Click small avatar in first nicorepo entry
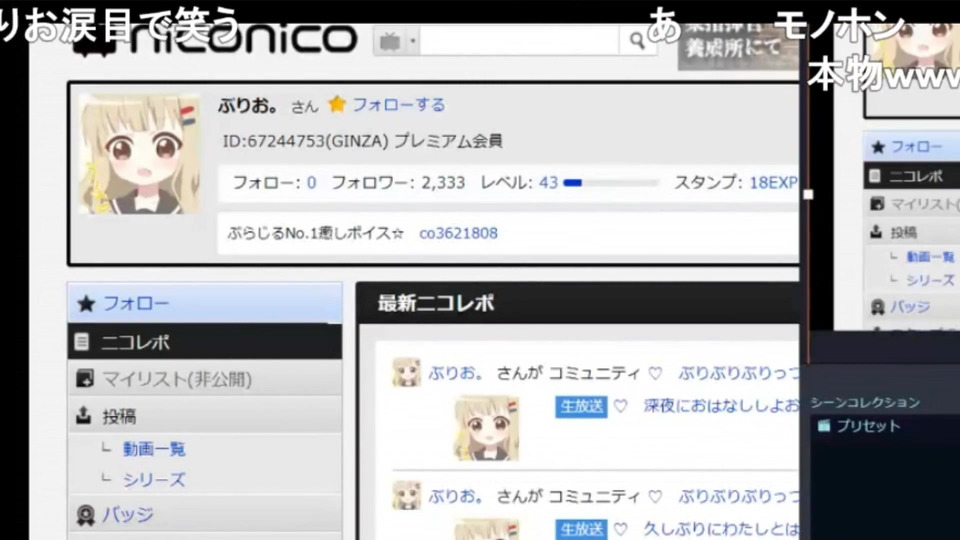This screenshot has height=540, width=960. pos(407,373)
